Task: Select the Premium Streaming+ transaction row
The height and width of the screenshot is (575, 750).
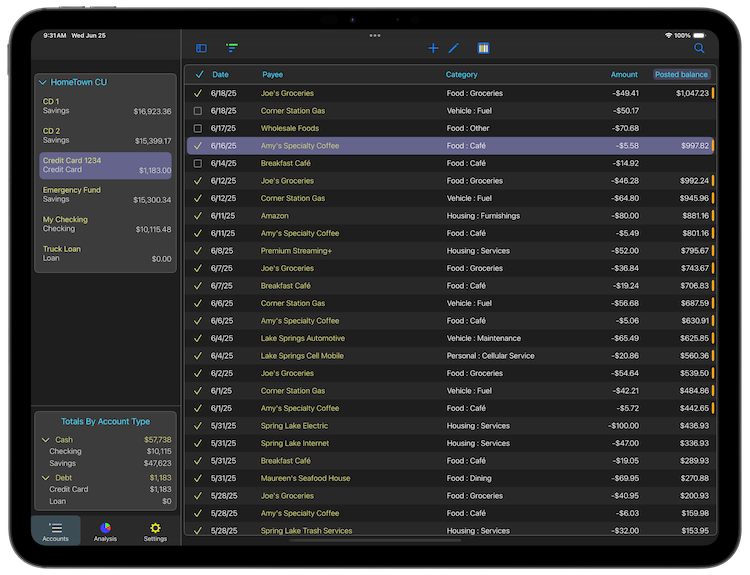Action: pyautogui.click(x=450, y=251)
